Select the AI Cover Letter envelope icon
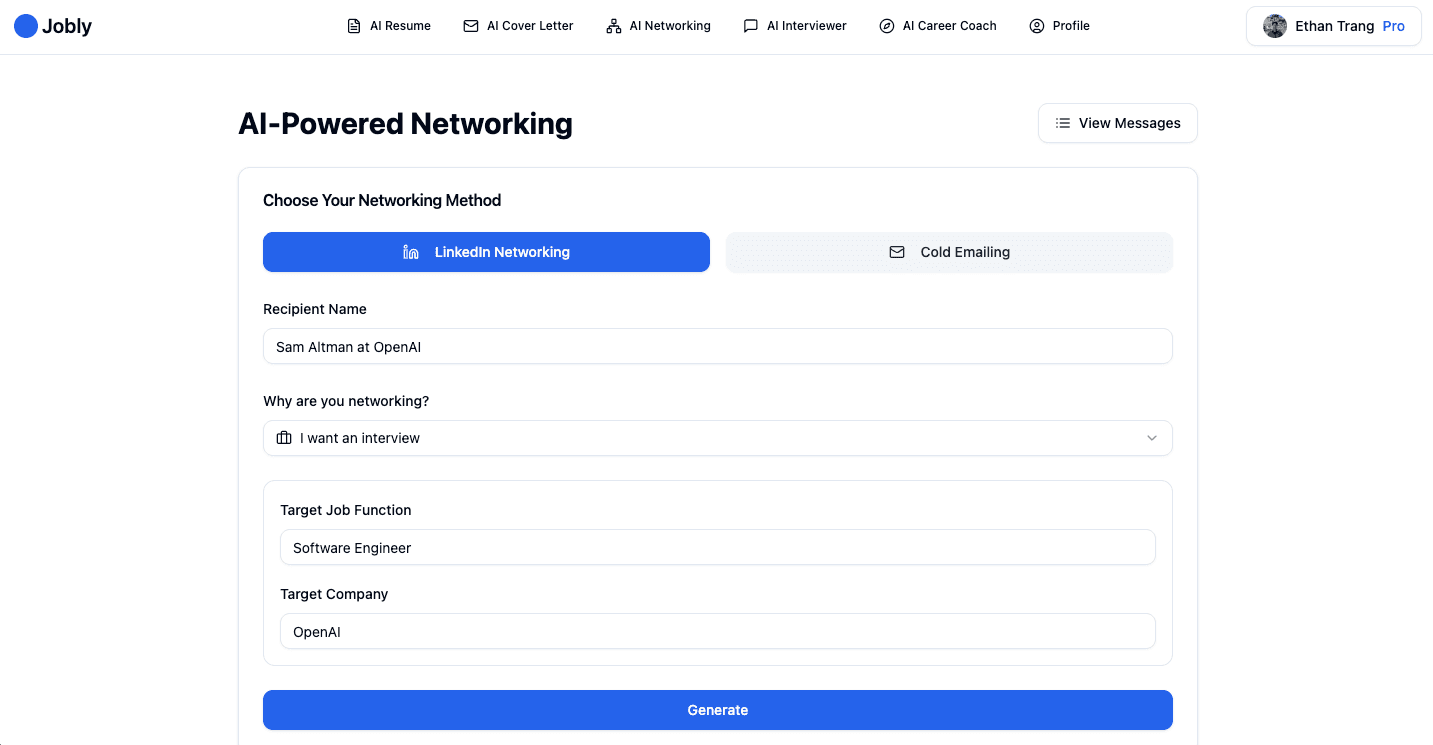The image size is (1433, 745). pos(468,25)
